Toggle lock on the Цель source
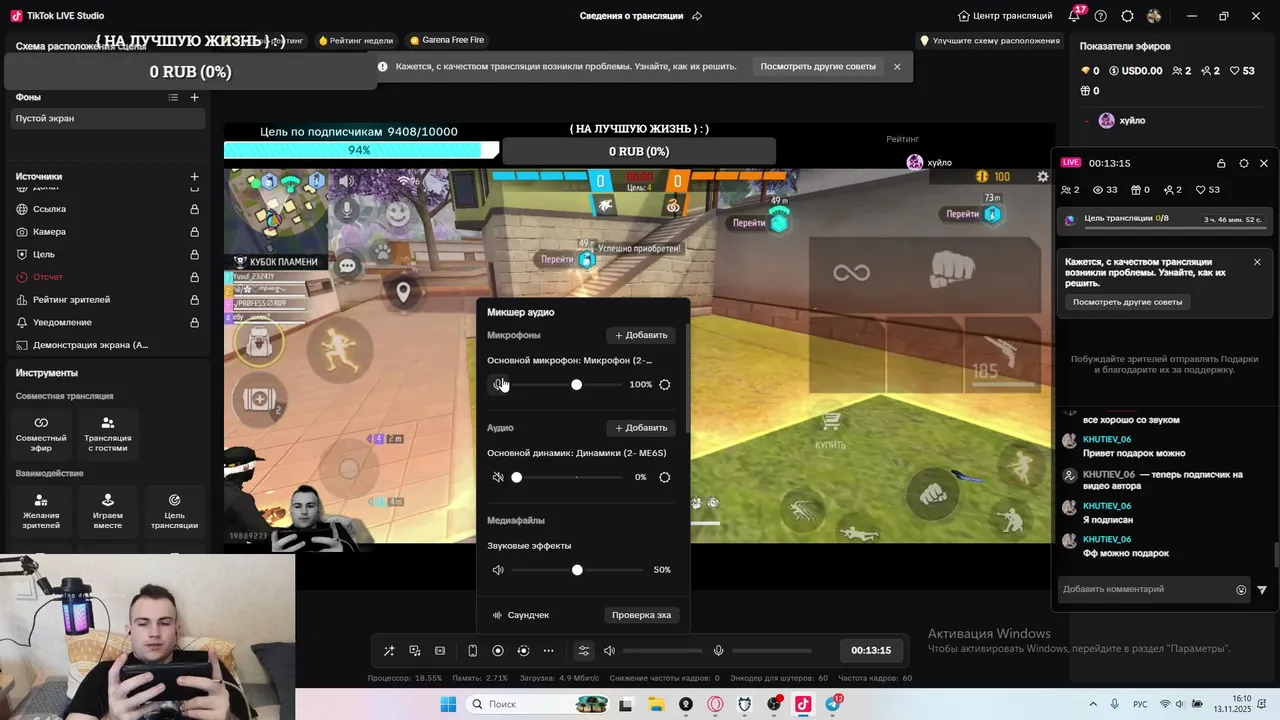 pos(194,254)
